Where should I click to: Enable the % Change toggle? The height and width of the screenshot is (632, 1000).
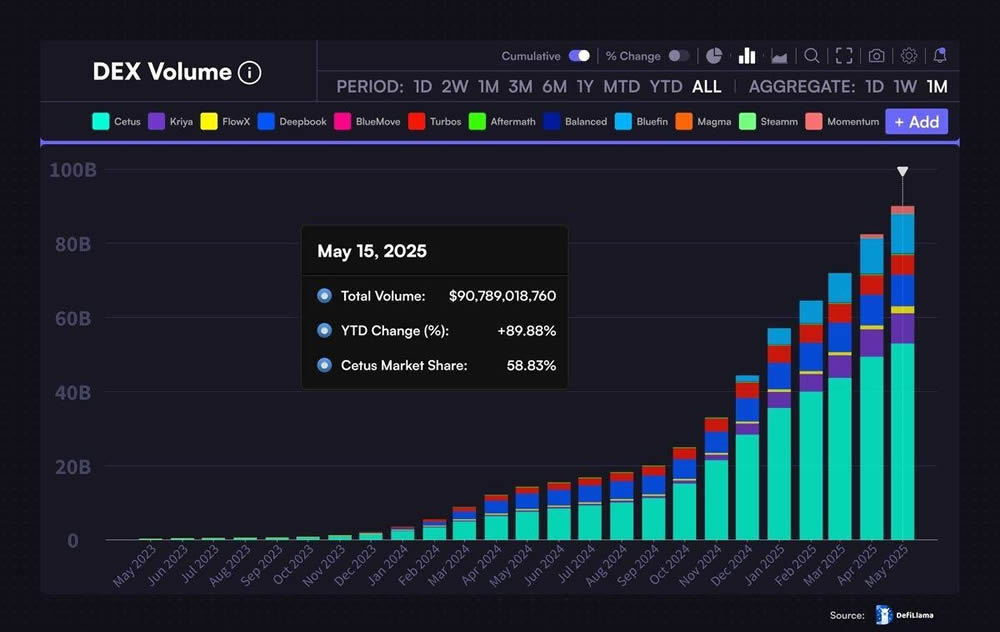point(678,56)
